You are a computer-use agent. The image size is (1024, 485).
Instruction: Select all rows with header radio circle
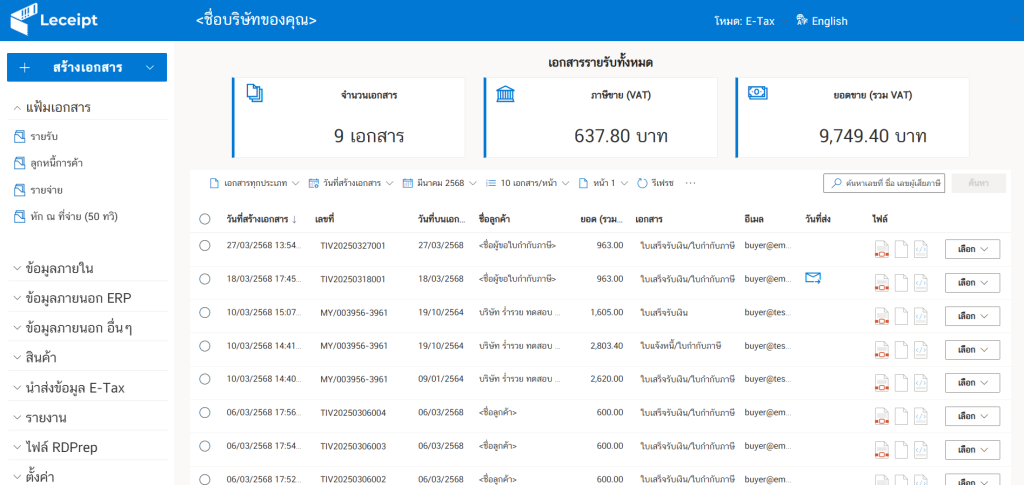pyautogui.click(x=204, y=219)
